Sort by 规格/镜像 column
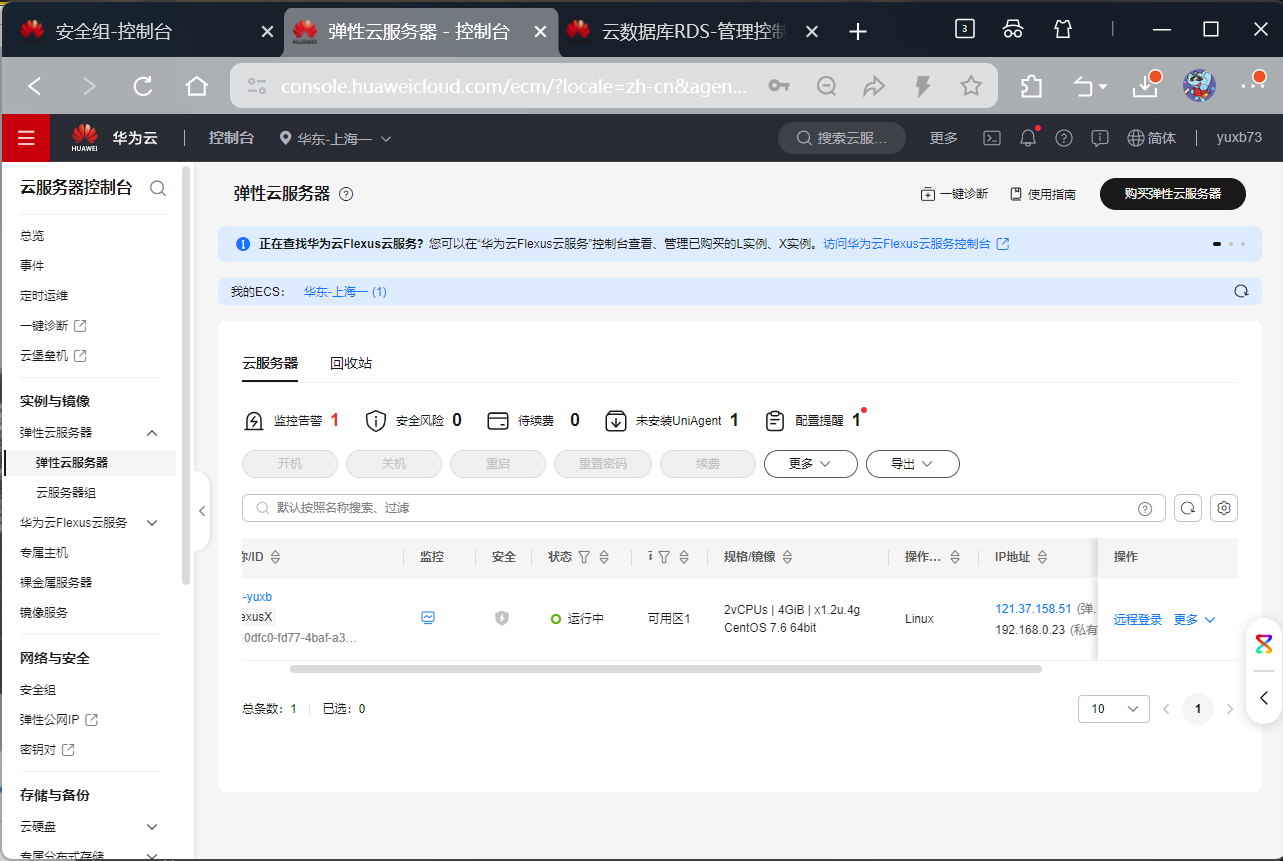 pos(788,557)
